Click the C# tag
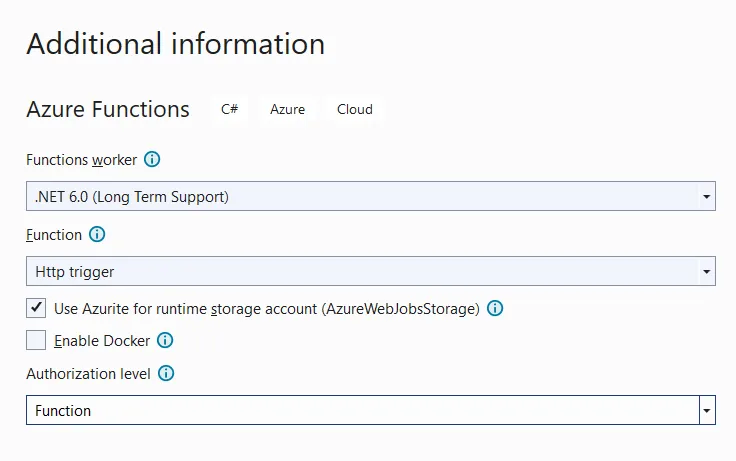 229,110
